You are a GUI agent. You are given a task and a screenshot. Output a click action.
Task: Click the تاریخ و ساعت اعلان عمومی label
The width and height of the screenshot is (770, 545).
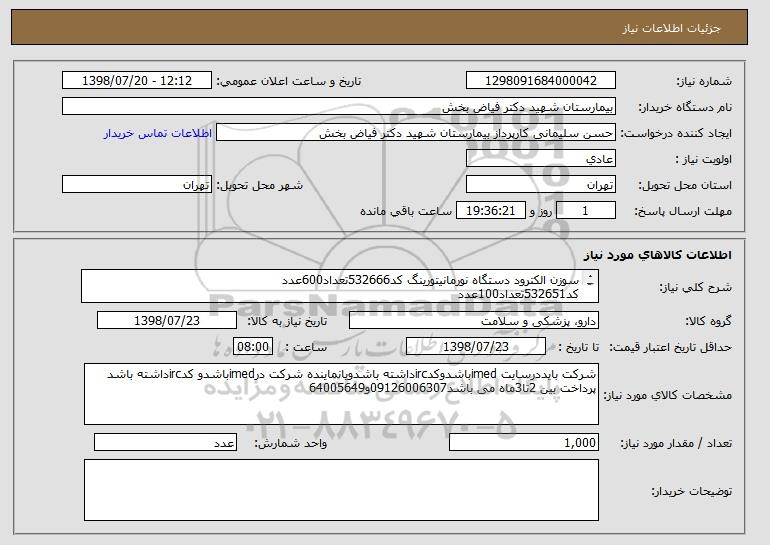click(289, 82)
